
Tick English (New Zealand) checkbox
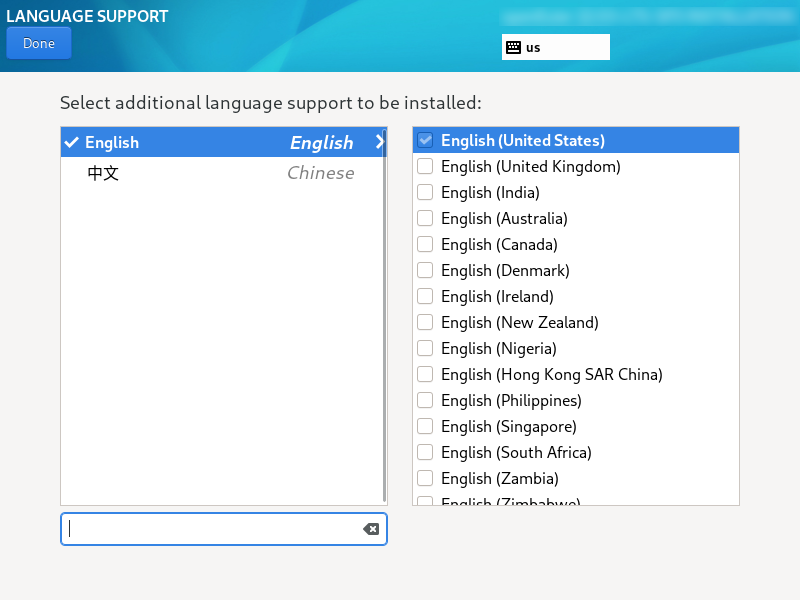(425, 323)
